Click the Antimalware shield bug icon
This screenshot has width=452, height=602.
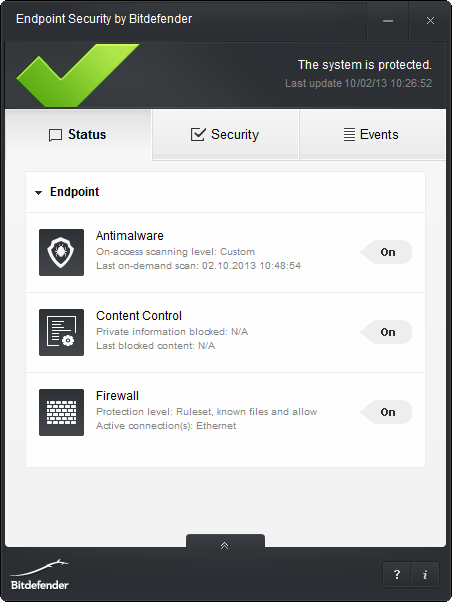(61, 252)
